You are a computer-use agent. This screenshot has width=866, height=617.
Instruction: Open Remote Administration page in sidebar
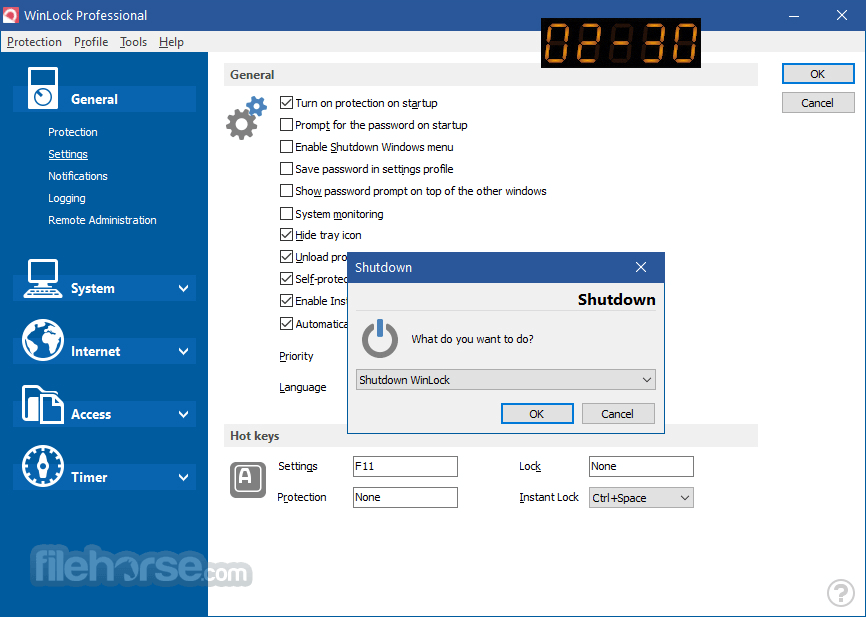102,220
